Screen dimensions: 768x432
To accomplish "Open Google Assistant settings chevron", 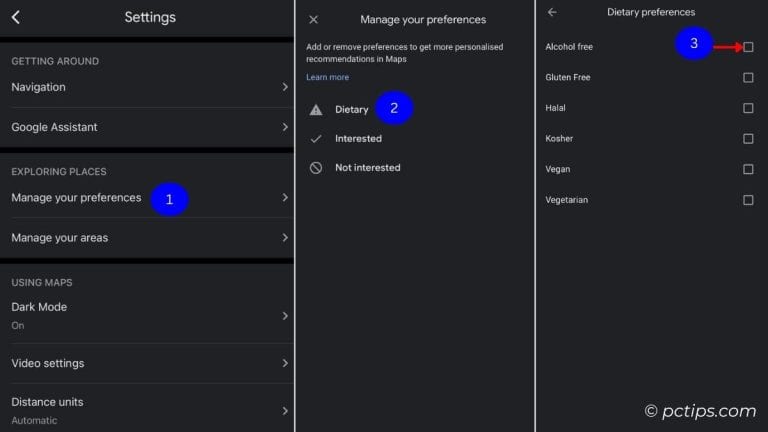I will click(285, 127).
